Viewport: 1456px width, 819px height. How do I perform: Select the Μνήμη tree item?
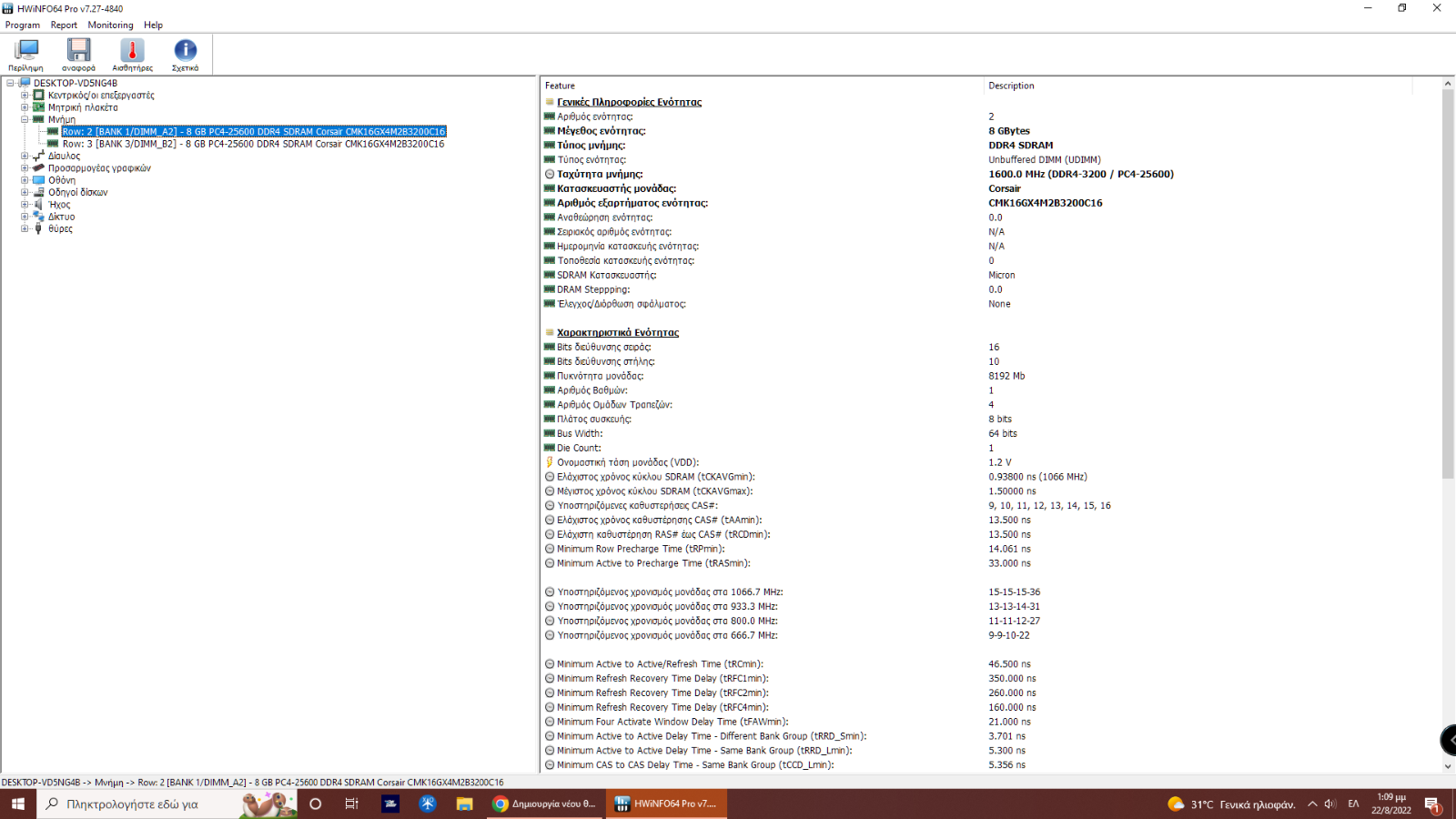(62, 119)
